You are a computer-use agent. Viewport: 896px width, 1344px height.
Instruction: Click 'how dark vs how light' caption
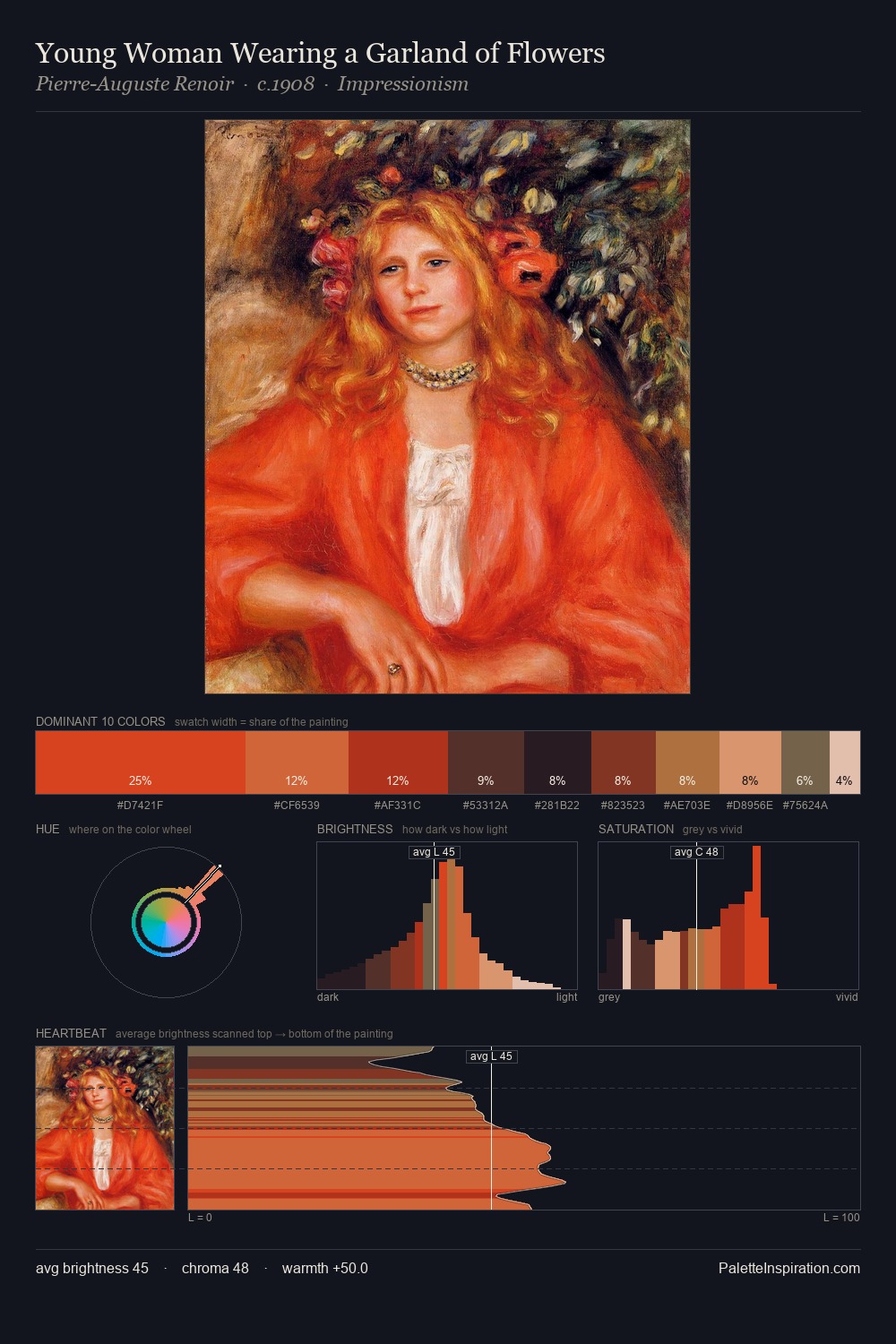point(454,830)
